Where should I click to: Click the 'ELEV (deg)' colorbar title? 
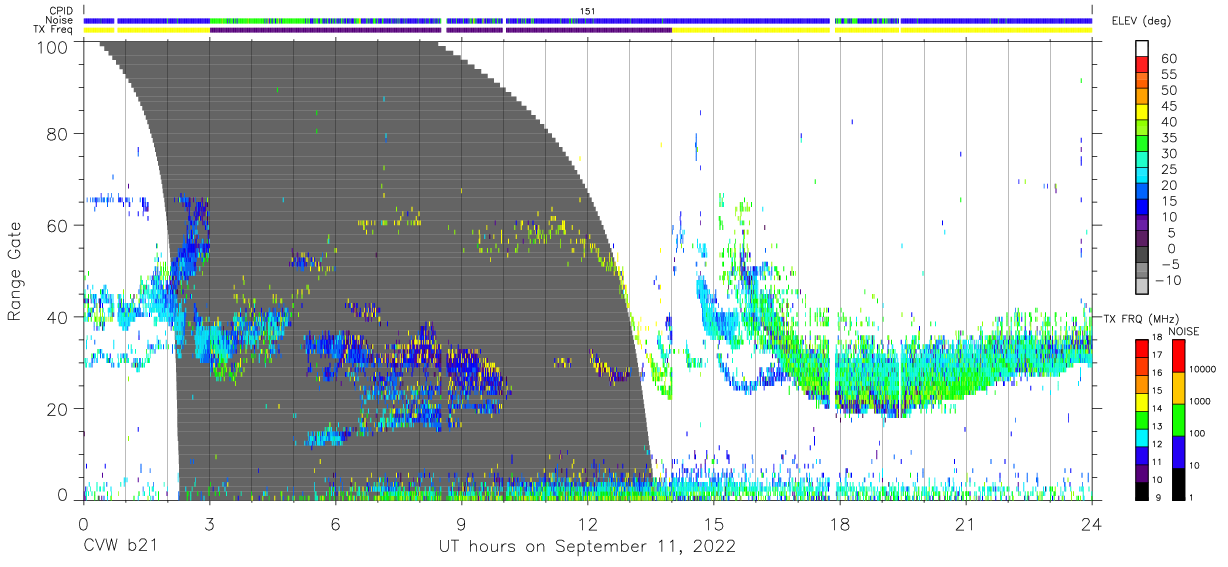pyautogui.click(x=1143, y=21)
